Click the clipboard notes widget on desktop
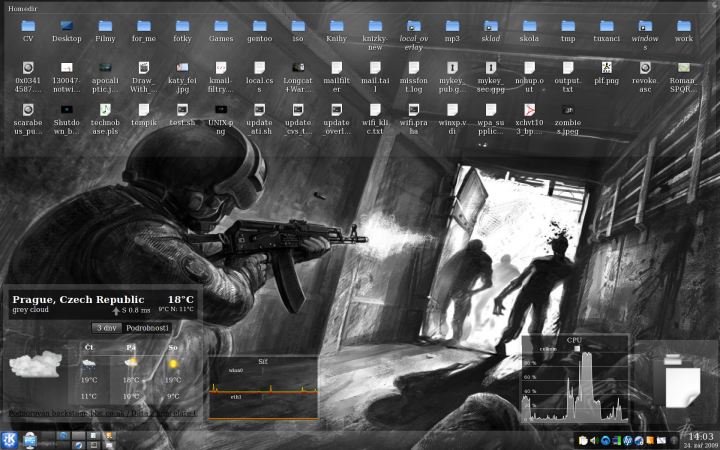The width and height of the screenshot is (720, 450). [x=677, y=380]
